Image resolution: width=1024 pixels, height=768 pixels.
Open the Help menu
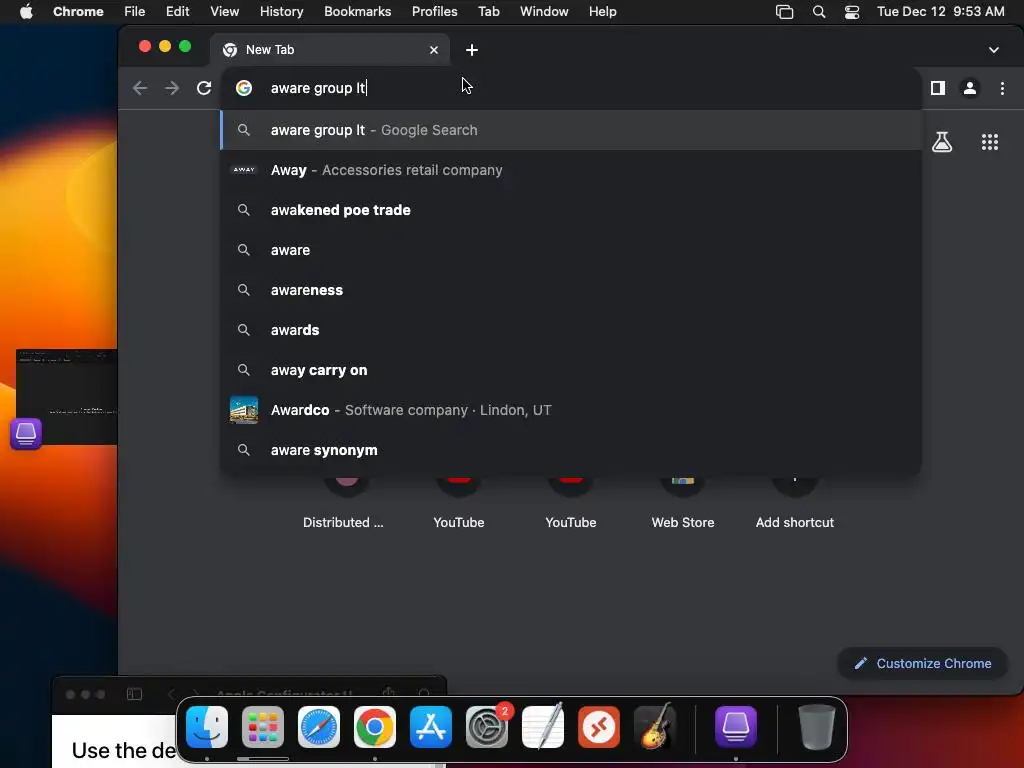[x=602, y=11]
